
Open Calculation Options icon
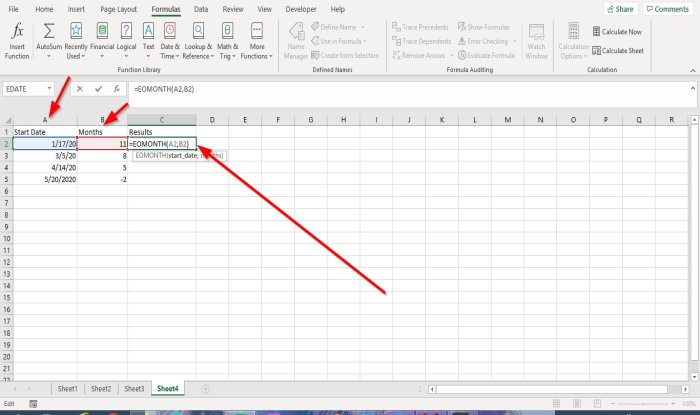574,31
